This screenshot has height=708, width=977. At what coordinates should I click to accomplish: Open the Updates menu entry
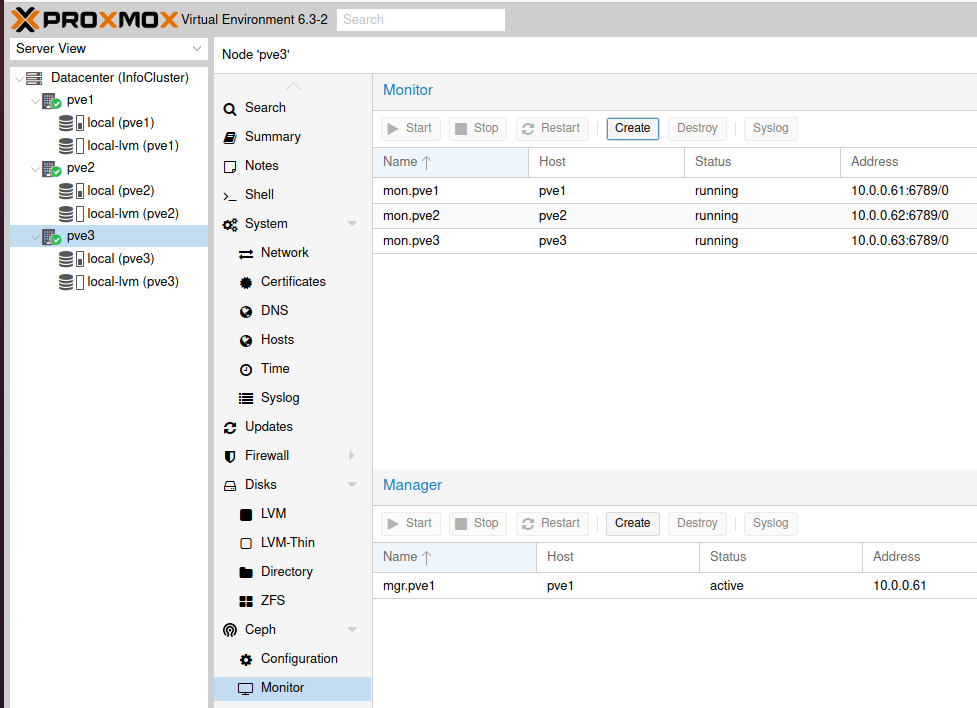292,427
